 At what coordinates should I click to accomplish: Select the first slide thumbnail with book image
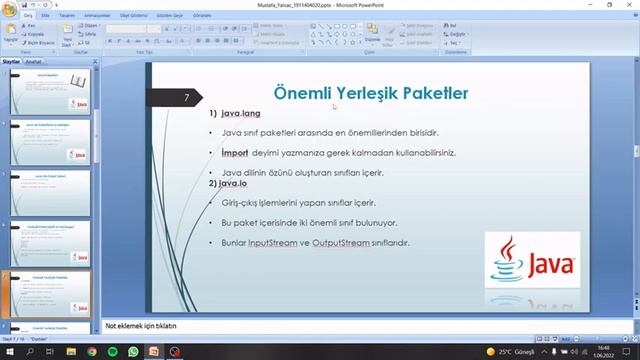pyautogui.click(x=50, y=91)
